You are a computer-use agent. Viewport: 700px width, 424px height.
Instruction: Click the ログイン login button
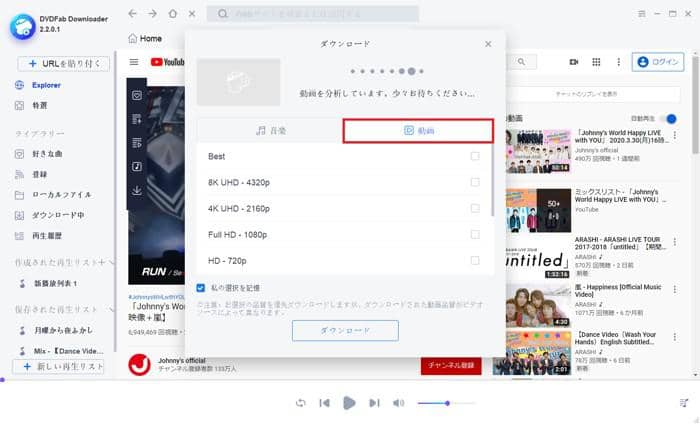658,62
